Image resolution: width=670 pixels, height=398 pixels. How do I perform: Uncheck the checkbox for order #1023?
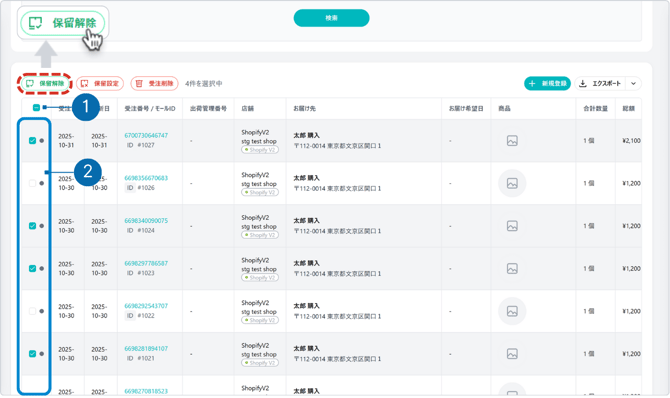coord(32,268)
